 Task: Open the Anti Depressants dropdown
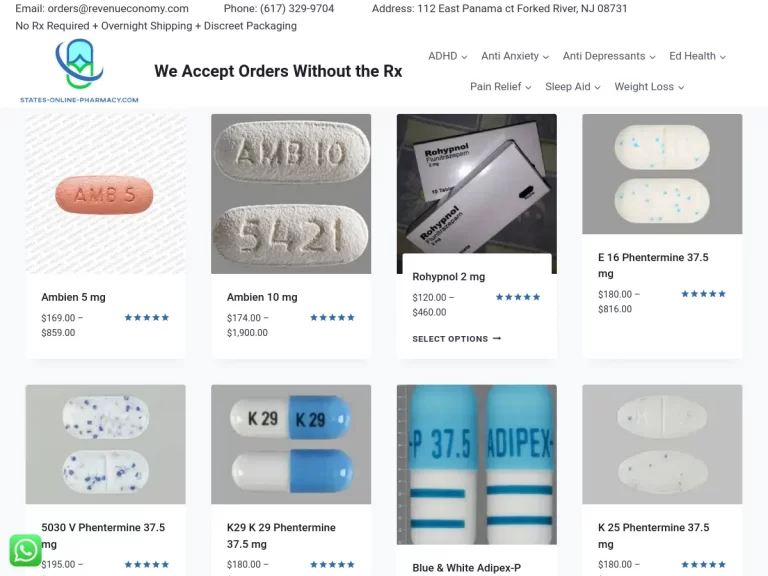coord(609,56)
